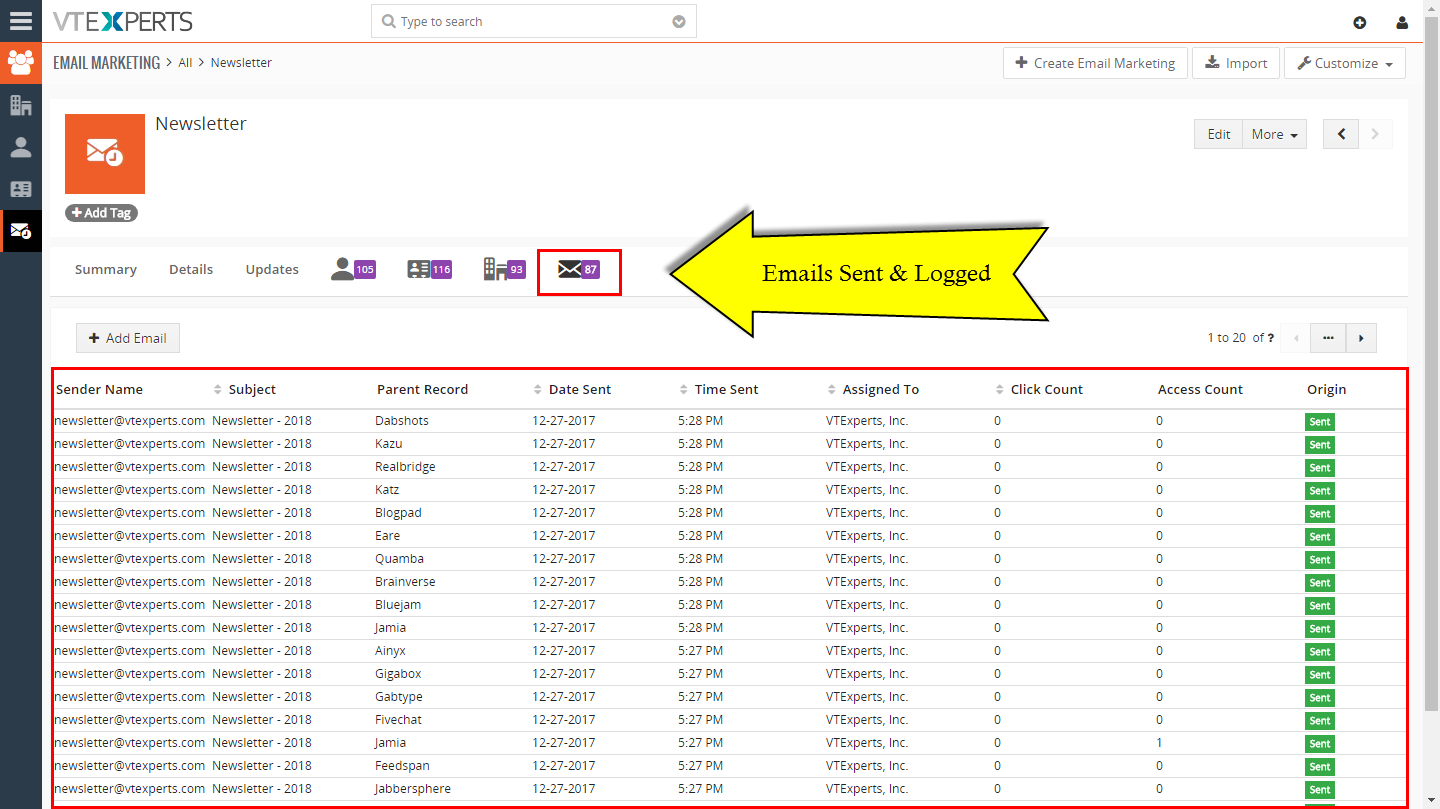Open the Realbridge parent record
Viewport: 1440px width, 809px height.
tap(405, 467)
